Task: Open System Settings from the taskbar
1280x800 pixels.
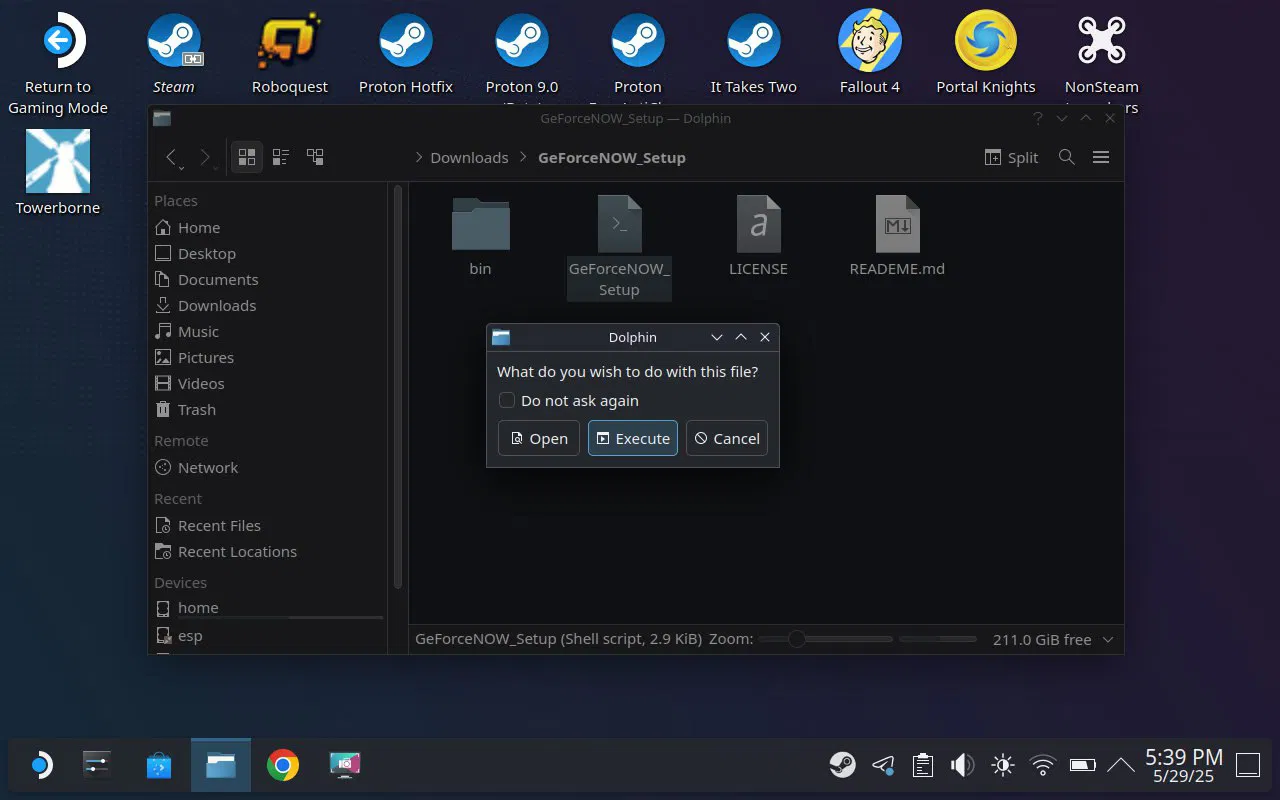Action: point(97,766)
